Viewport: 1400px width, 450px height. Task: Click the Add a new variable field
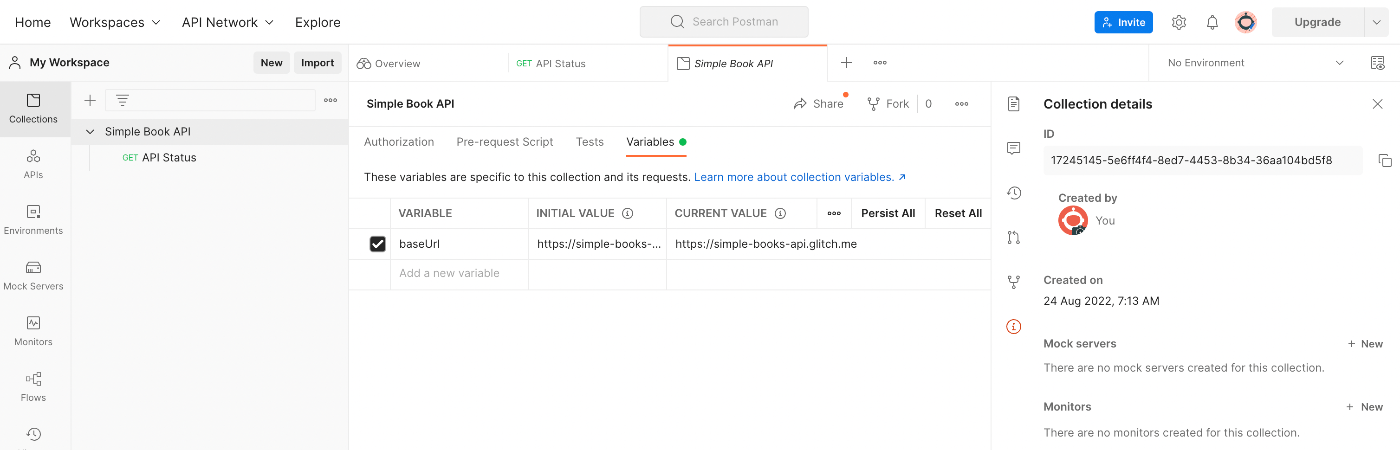coord(459,274)
